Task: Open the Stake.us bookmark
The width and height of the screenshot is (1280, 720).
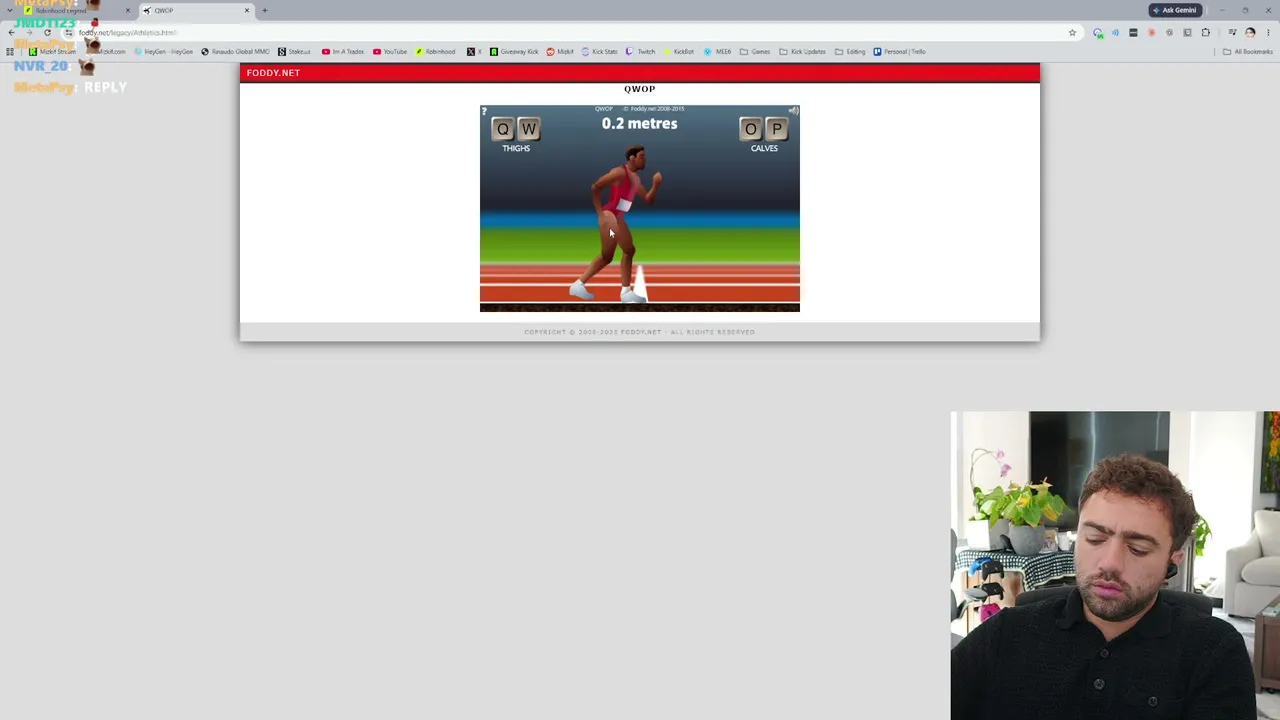Action: point(295,52)
